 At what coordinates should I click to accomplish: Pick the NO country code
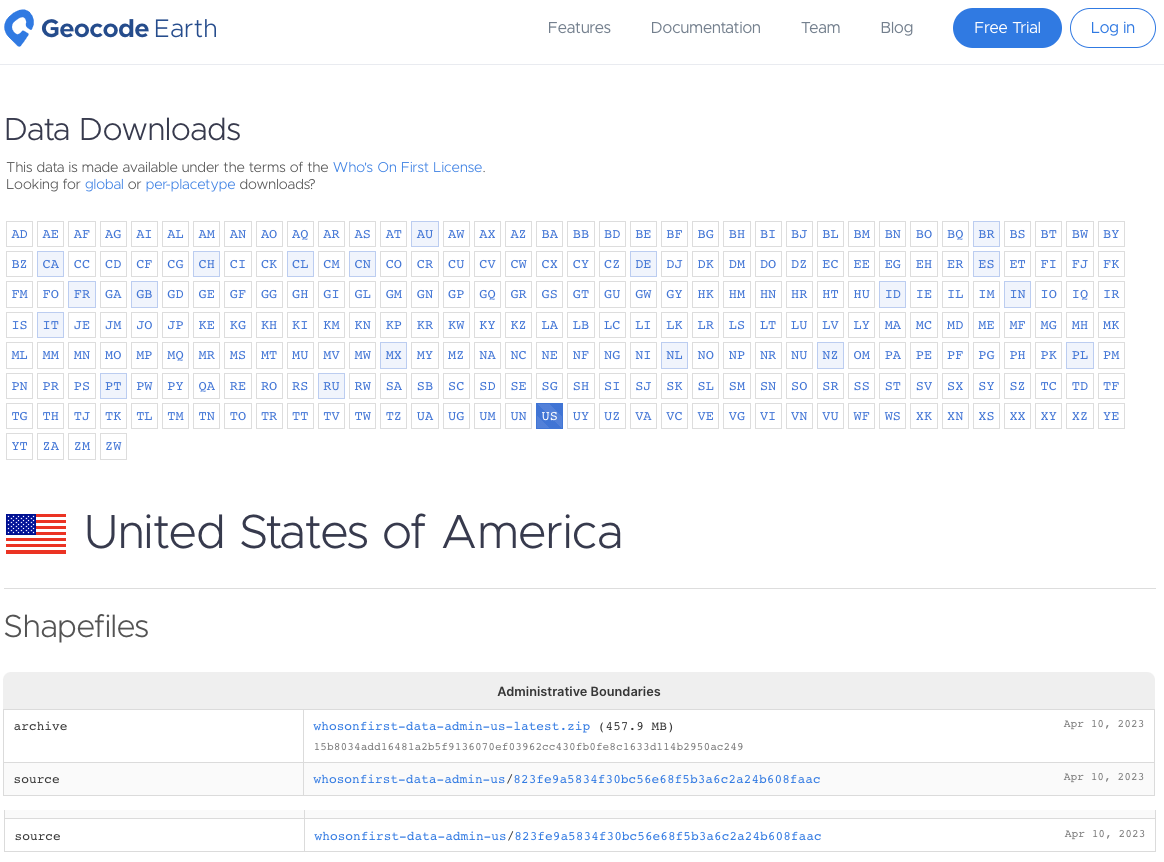pos(705,356)
